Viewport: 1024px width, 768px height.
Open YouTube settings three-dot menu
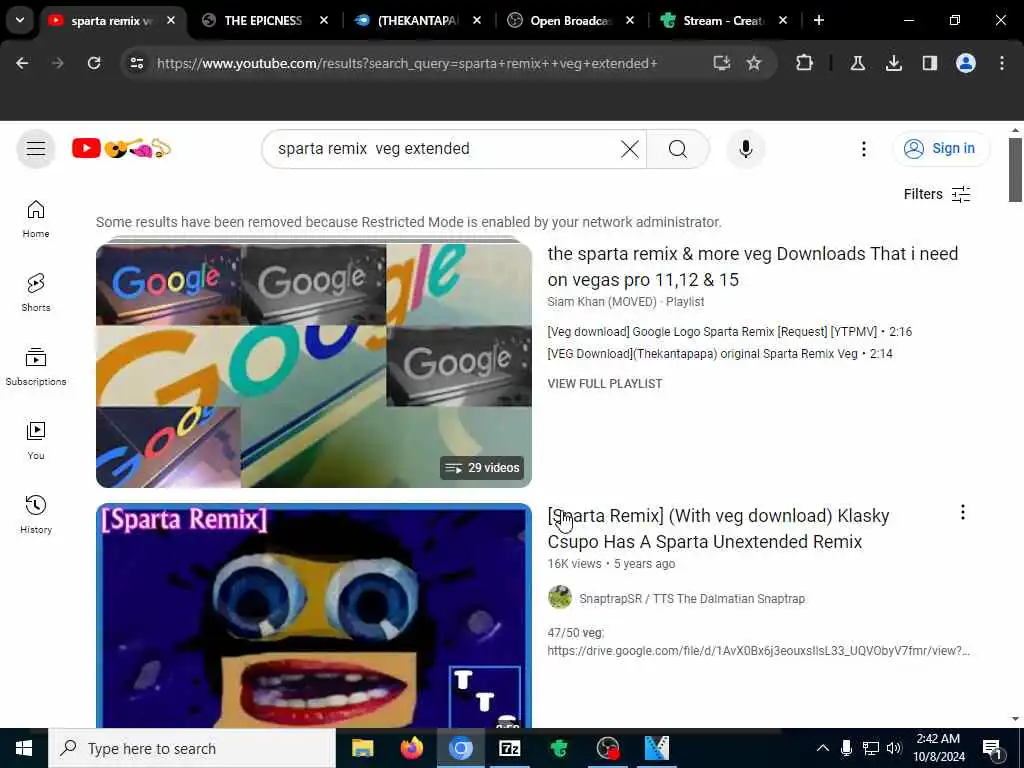(x=863, y=149)
